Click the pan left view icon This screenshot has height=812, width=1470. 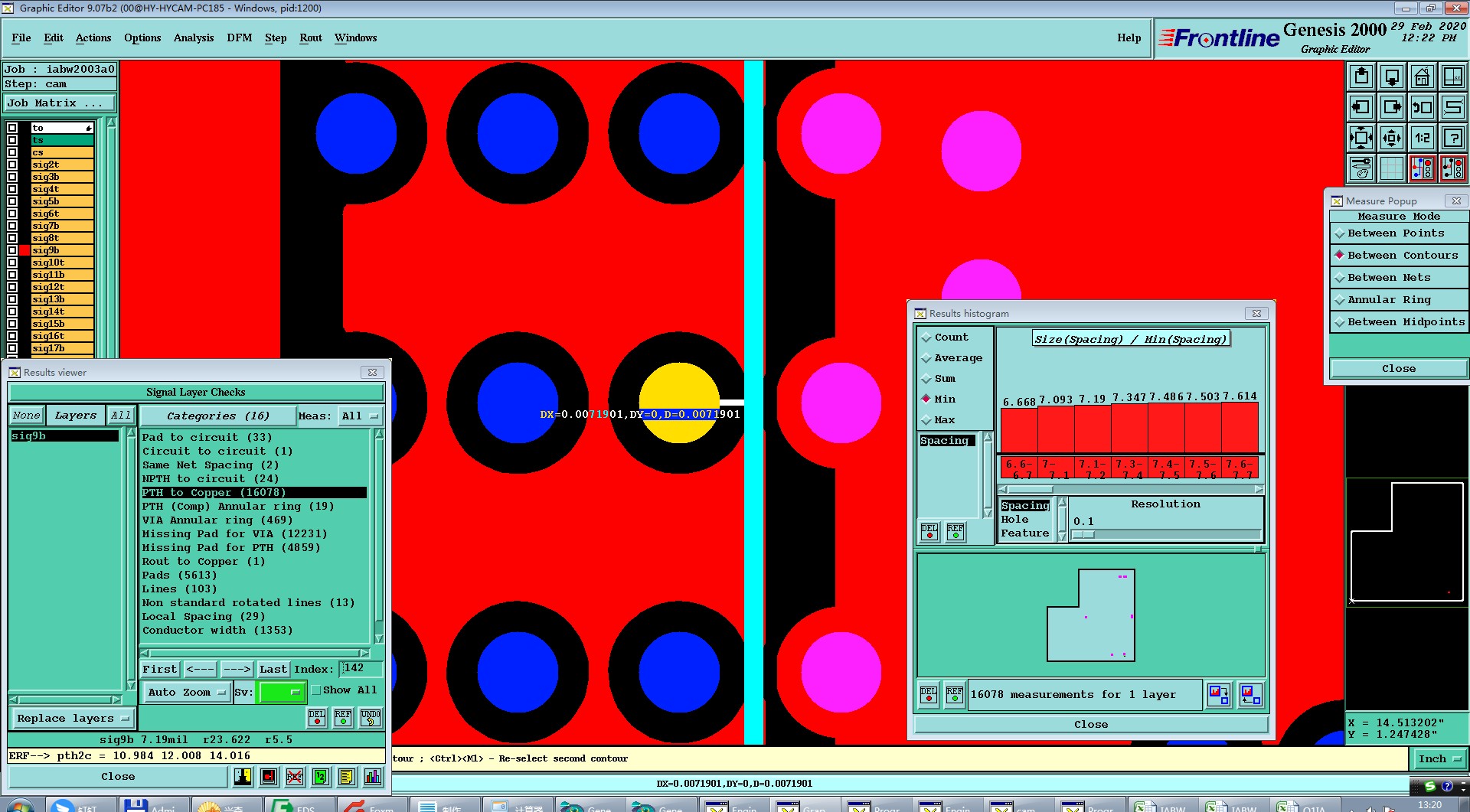click(1361, 107)
